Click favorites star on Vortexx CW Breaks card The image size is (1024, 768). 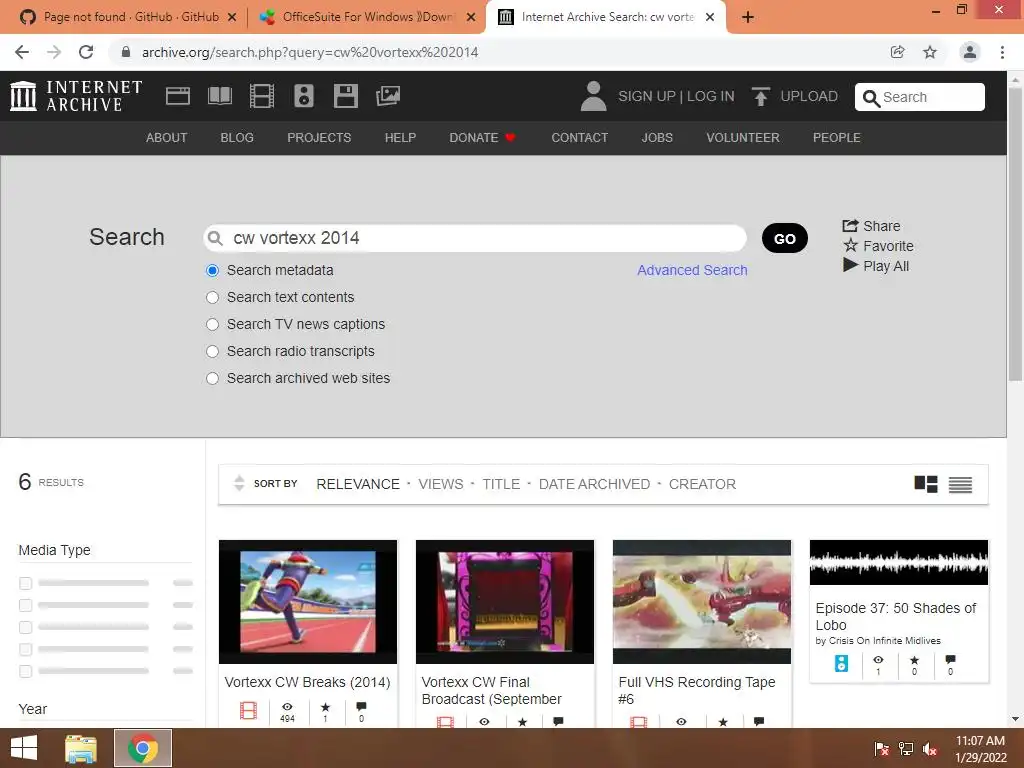coord(325,707)
